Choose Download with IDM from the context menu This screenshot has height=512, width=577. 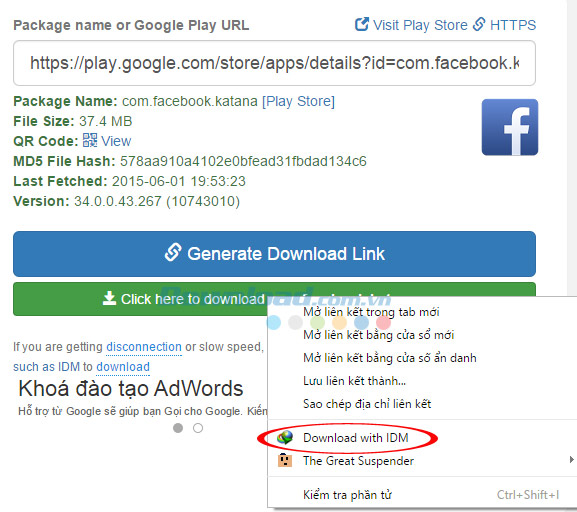(x=355, y=438)
